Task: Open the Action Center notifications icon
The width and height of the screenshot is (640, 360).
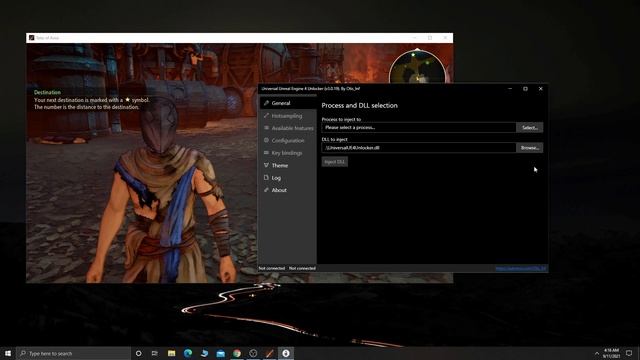Action: point(629,353)
